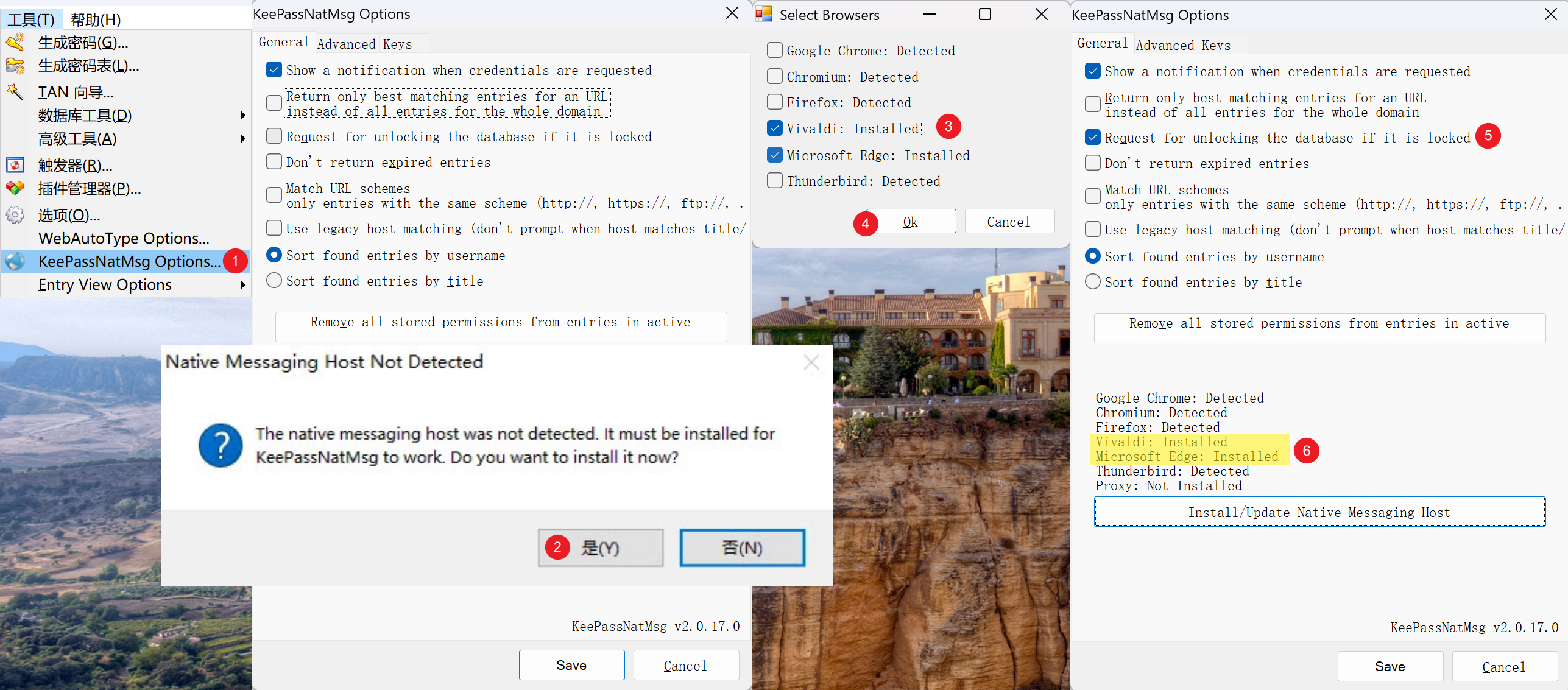Click the Plugin manager cubes icon
Image resolution: width=1568 pixels, height=690 pixels.
click(x=15, y=188)
